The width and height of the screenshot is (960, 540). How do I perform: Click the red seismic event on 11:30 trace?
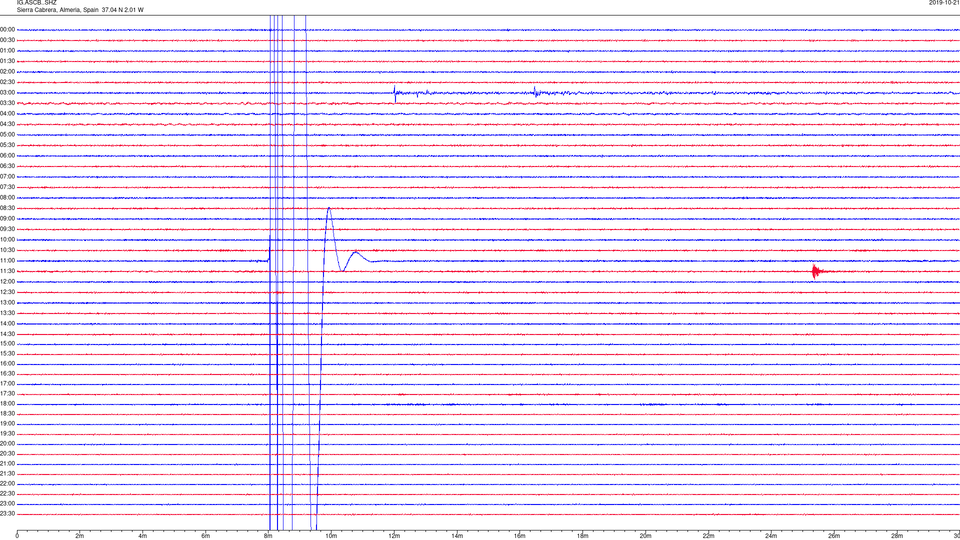pyautogui.click(x=817, y=271)
